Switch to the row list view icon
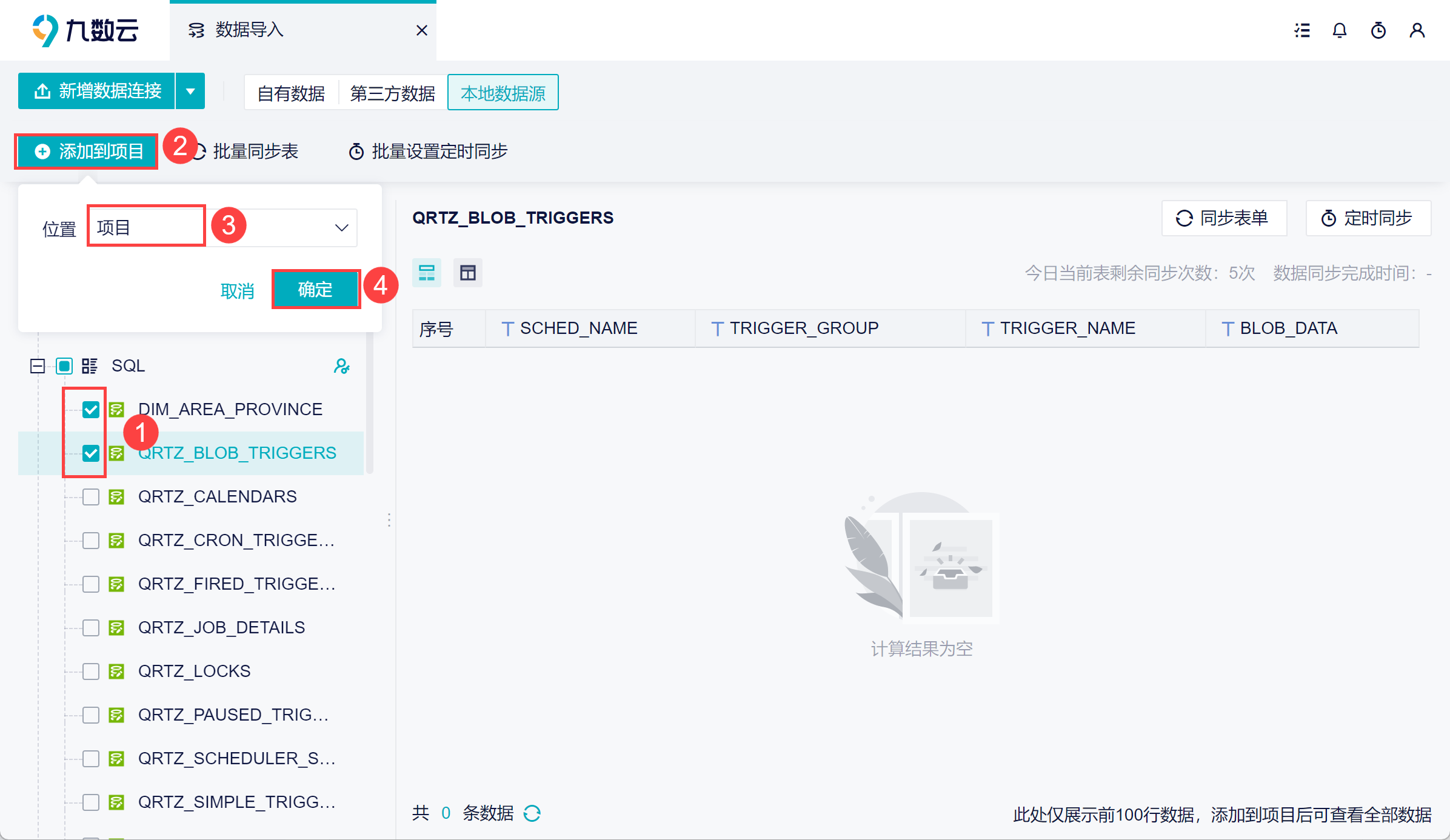This screenshot has width=1450, height=840. [427, 273]
